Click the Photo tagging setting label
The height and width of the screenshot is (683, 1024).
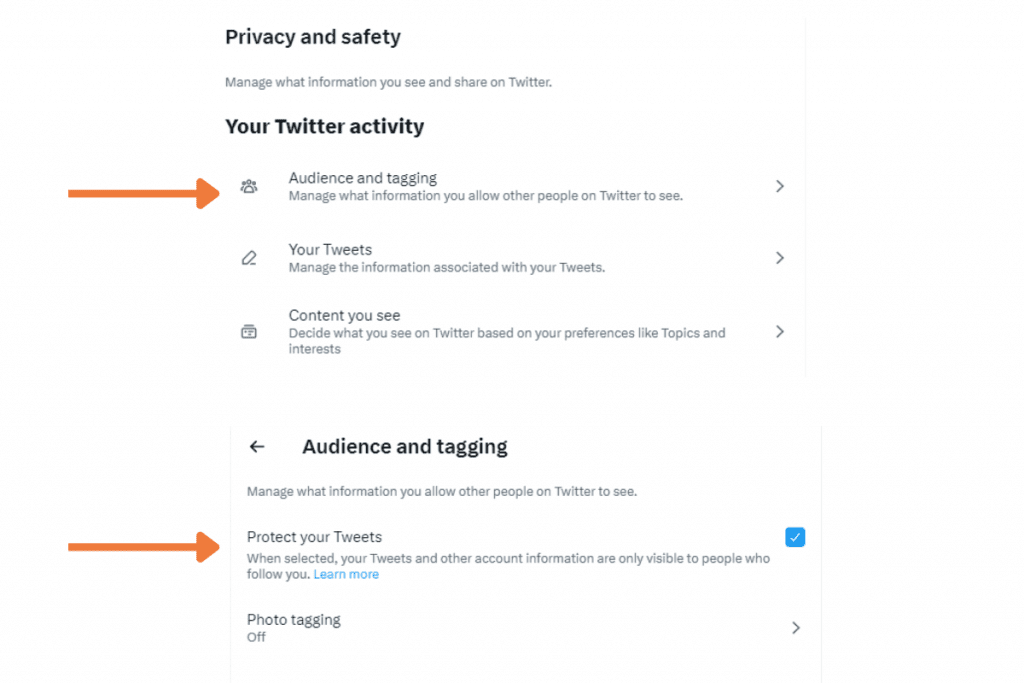click(x=293, y=620)
